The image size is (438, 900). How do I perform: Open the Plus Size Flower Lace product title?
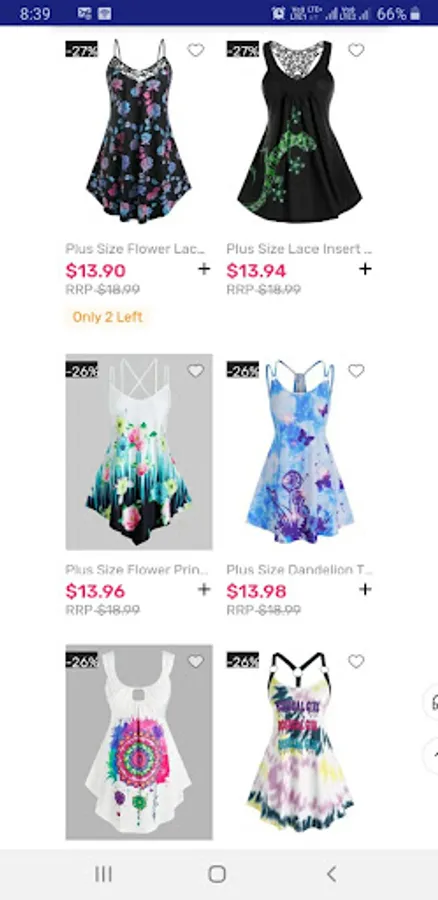pyautogui.click(x=135, y=249)
